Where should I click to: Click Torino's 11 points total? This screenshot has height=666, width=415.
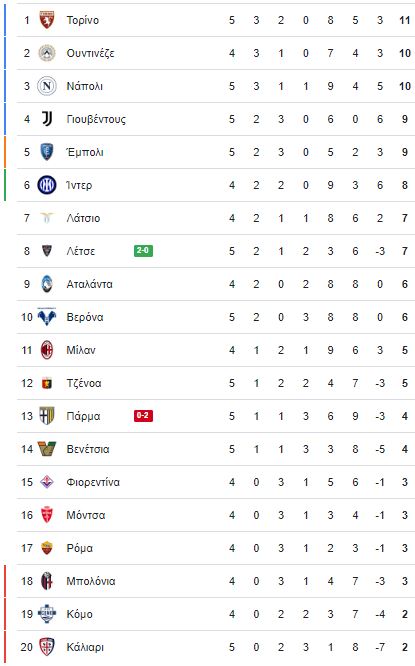(x=405, y=20)
